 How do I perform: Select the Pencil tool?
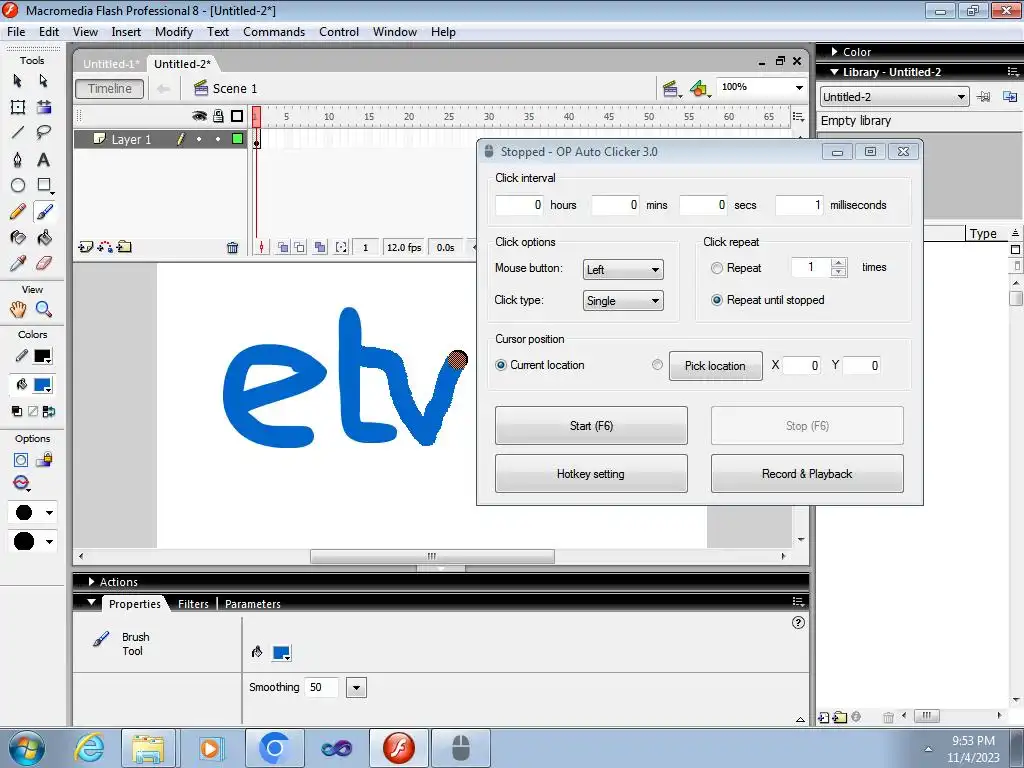pyautogui.click(x=18, y=212)
